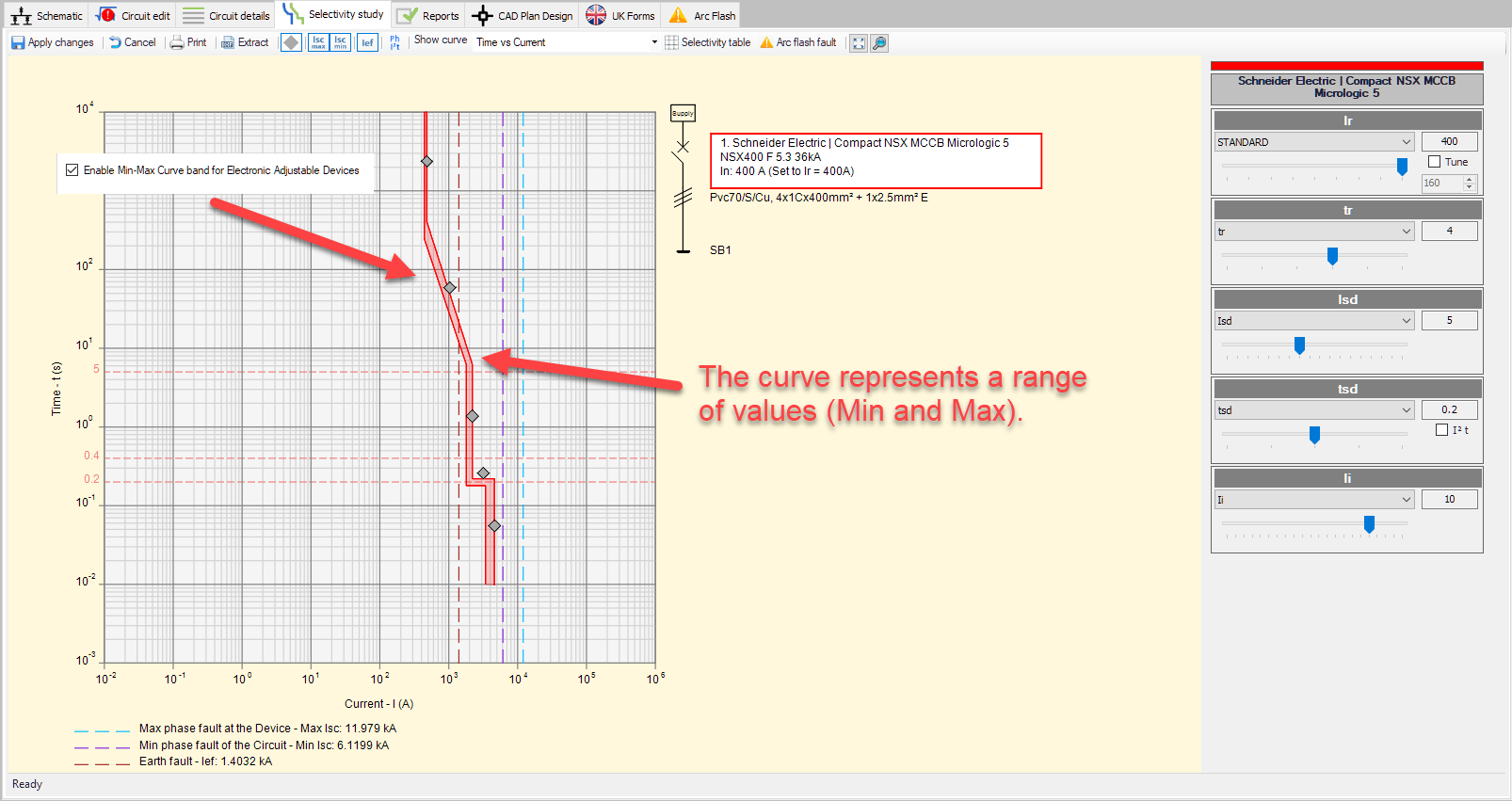1512x801 pixels.
Task: Go to the Reports tab
Action: click(x=427, y=15)
